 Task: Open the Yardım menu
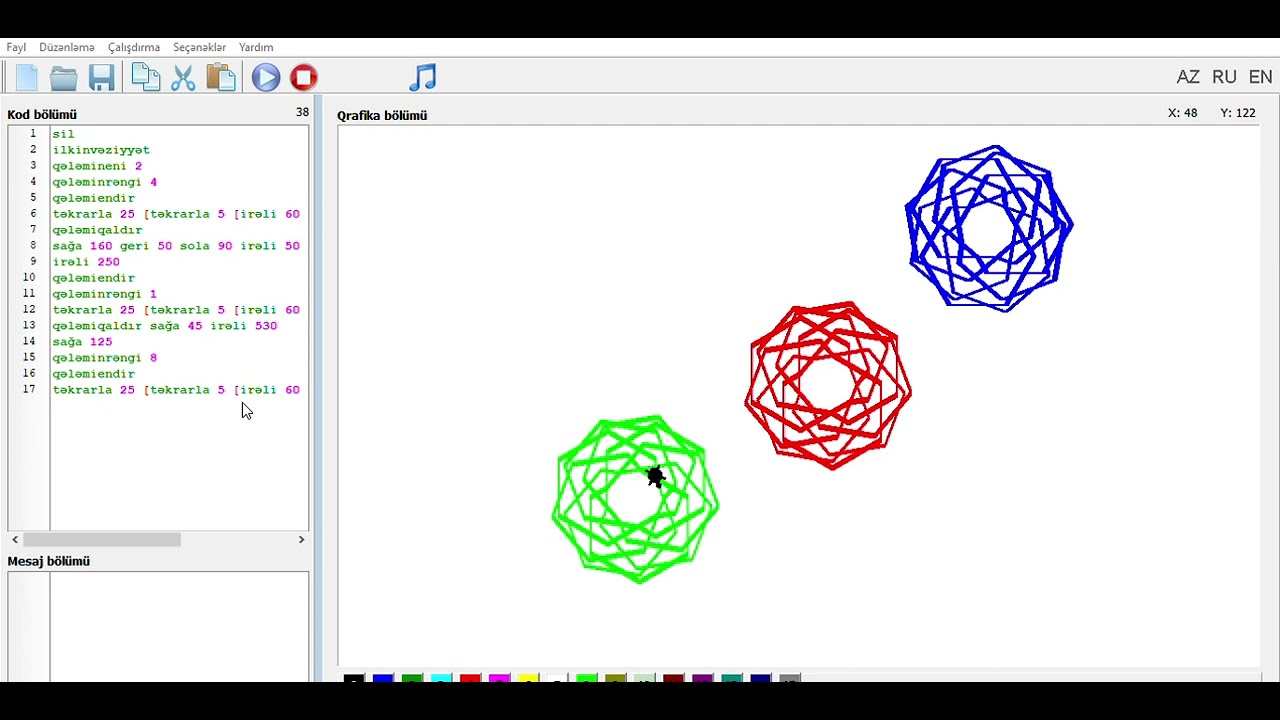pos(256,47)
